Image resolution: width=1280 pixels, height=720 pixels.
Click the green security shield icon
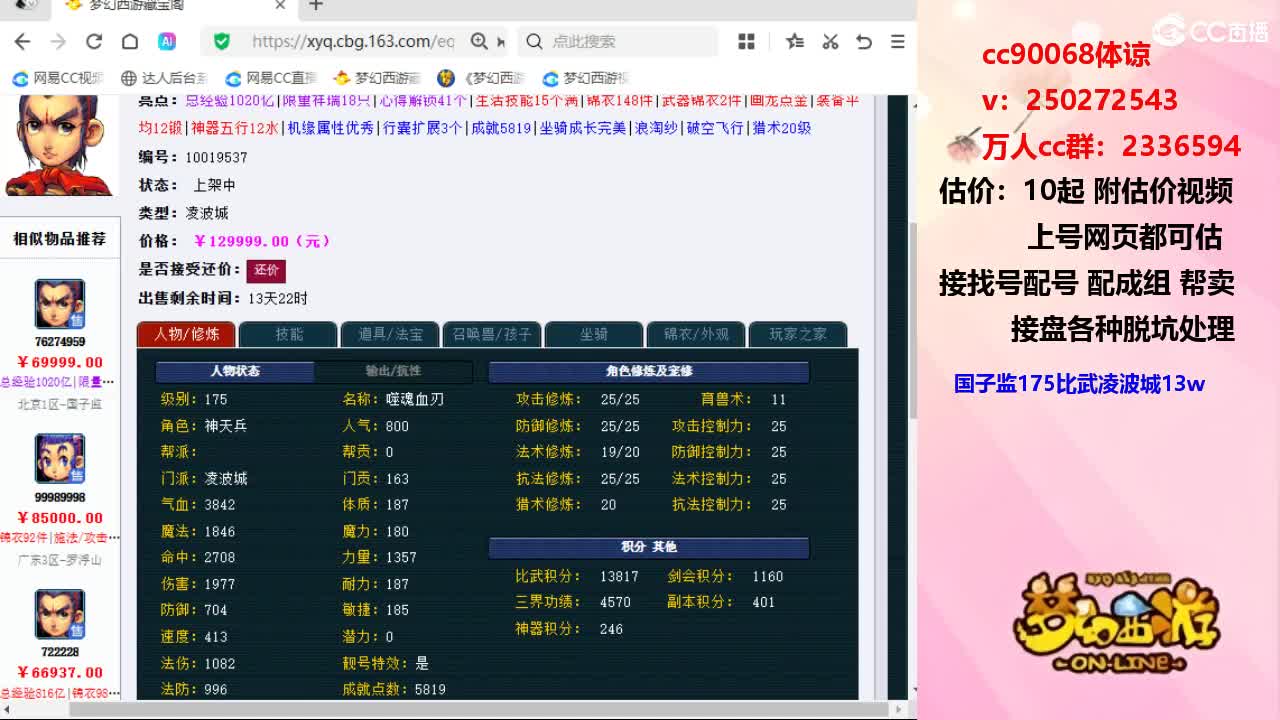(x=222, y=41)
